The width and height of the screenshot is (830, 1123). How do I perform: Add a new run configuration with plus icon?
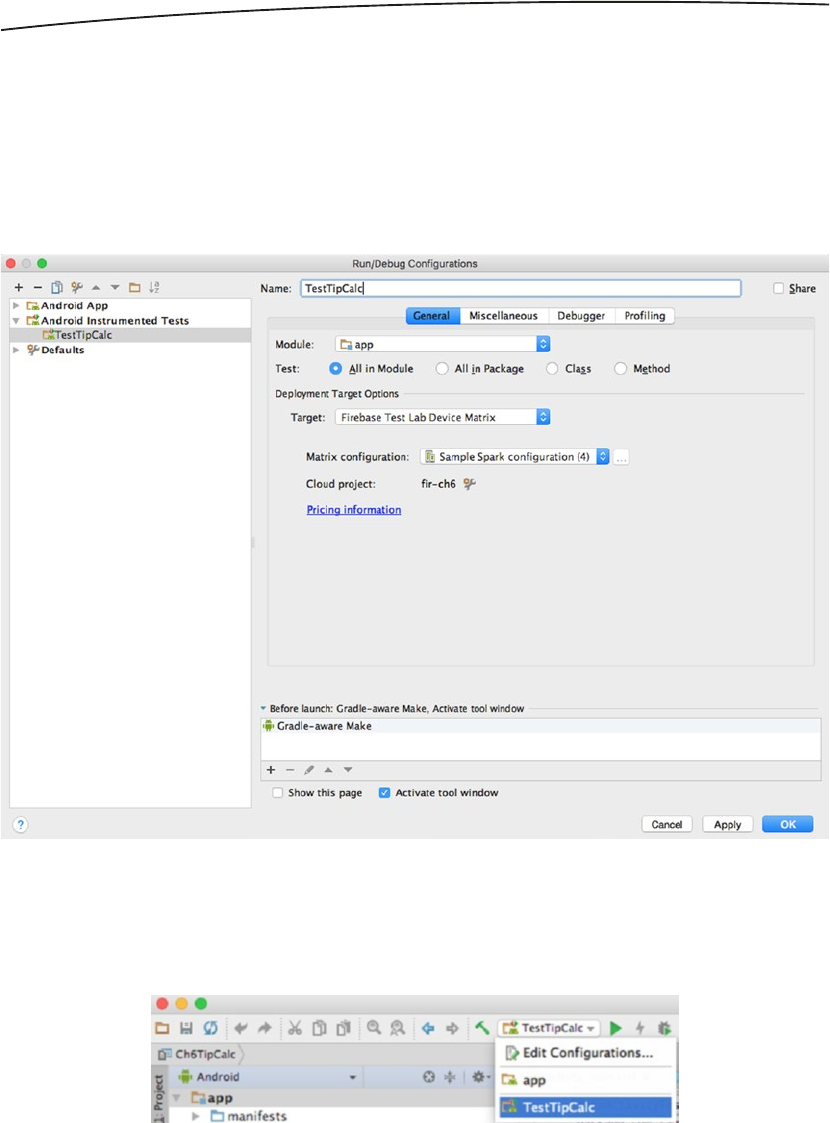click(19, 287)
